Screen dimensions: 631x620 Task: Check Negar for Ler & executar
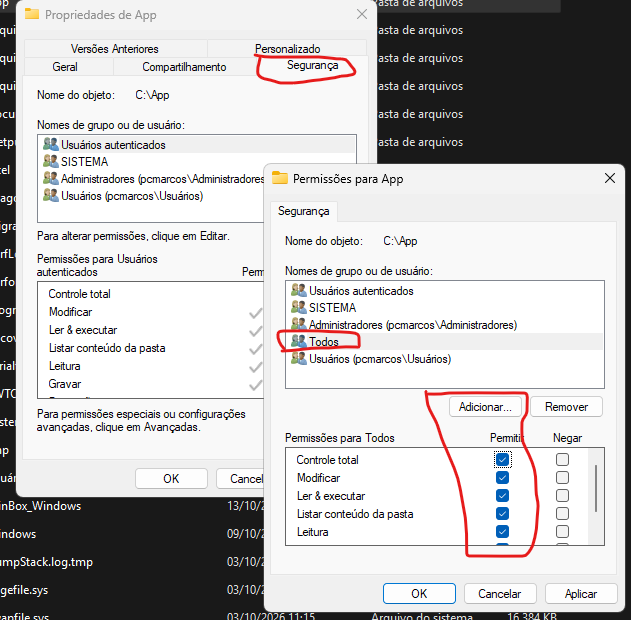click(562, 496)
